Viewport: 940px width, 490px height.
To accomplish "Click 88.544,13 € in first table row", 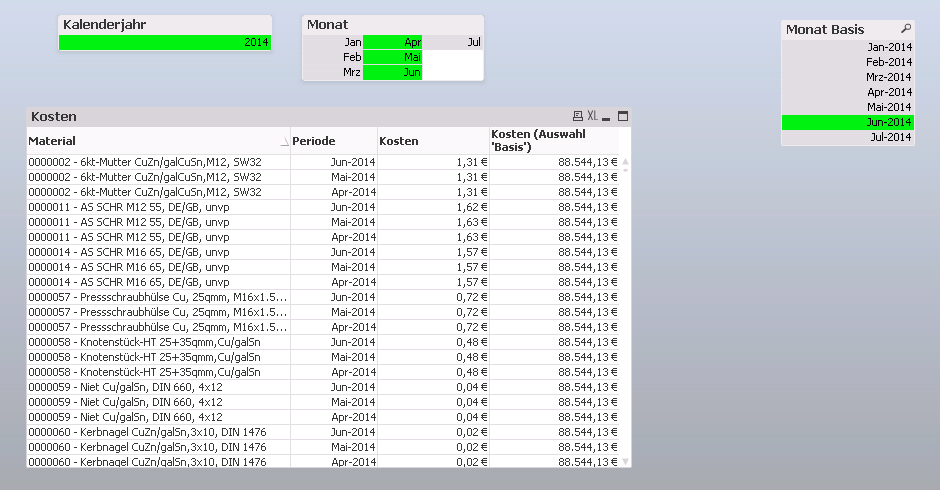I will click(554, 162).
